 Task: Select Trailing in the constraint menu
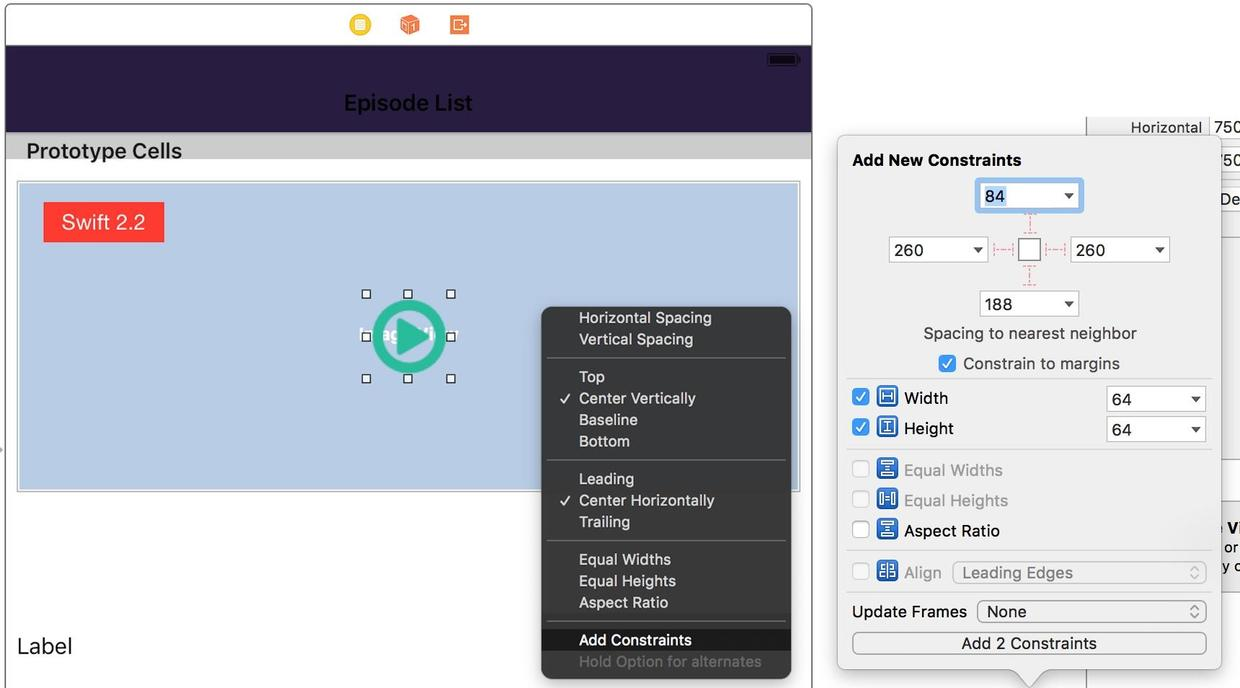(604, 522)
